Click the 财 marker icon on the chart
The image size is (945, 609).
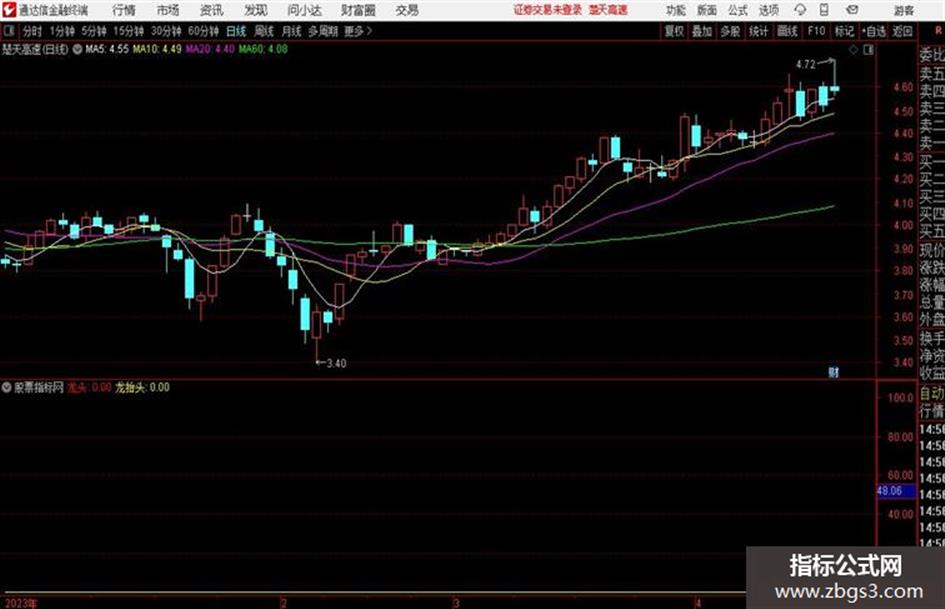834,372
